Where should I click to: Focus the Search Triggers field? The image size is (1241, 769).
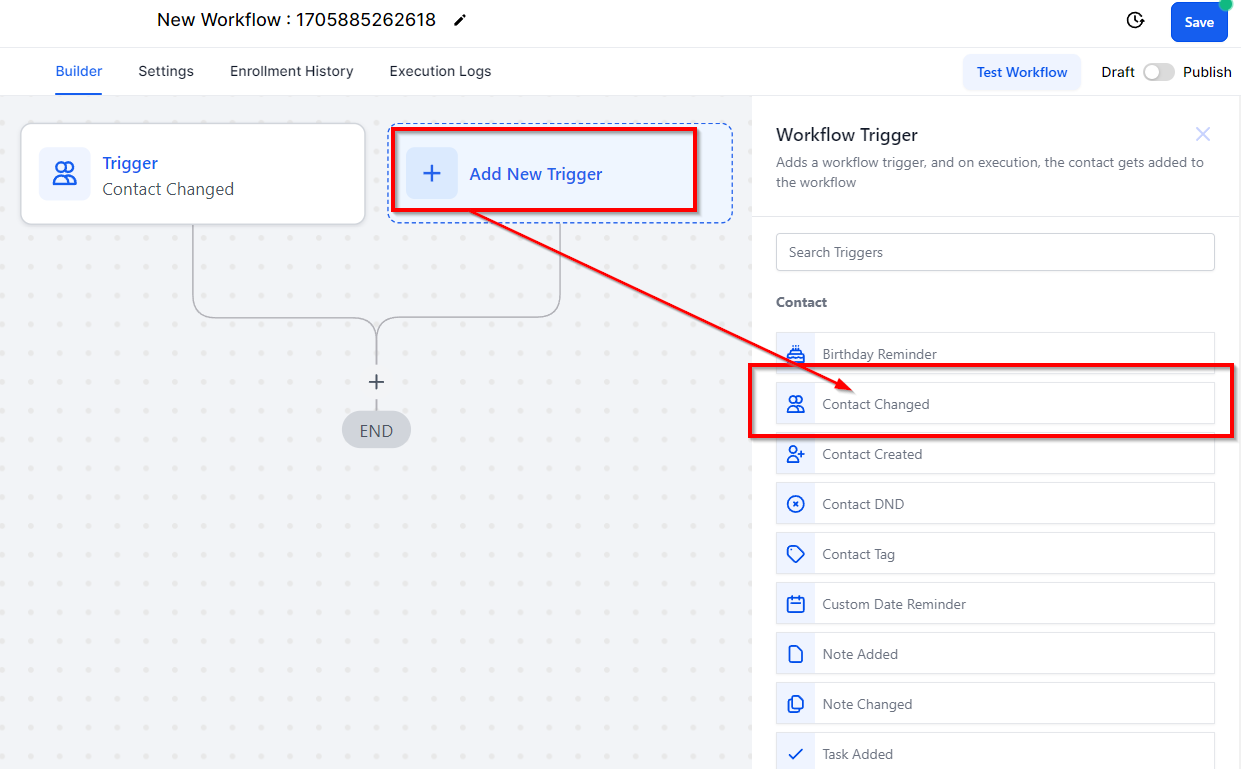995,252
